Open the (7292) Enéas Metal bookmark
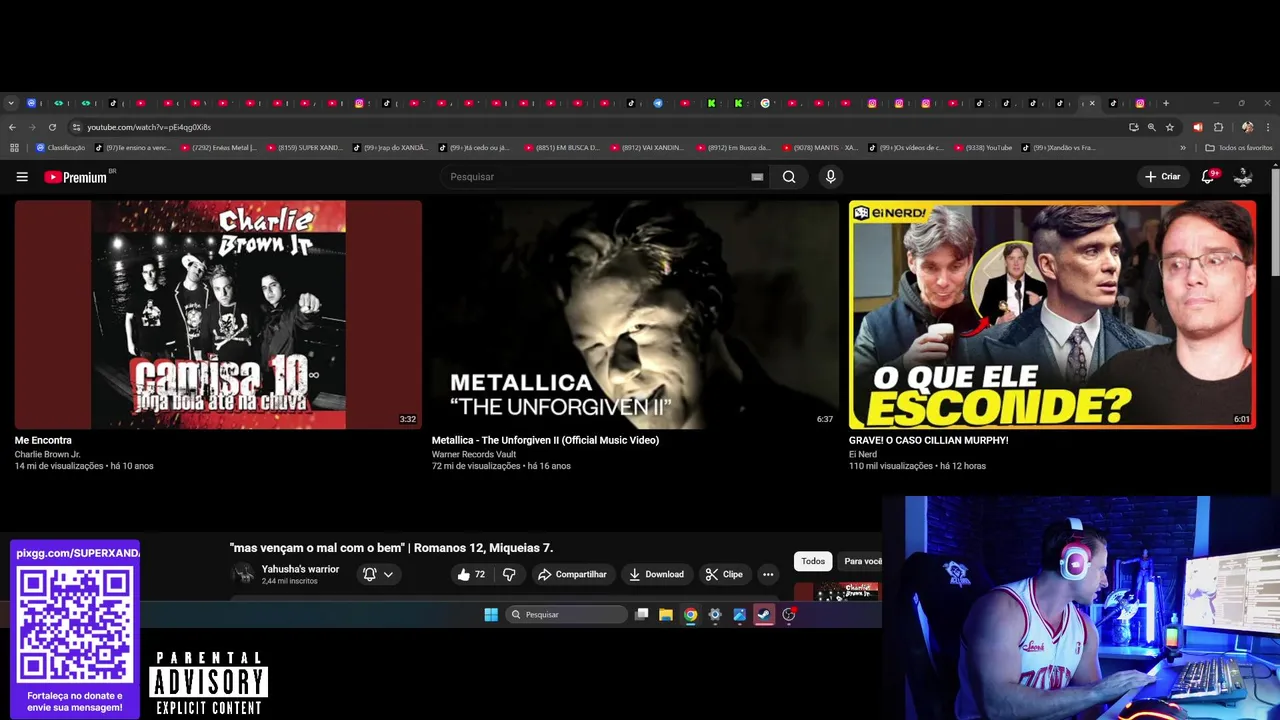 [x=218, y=148]
